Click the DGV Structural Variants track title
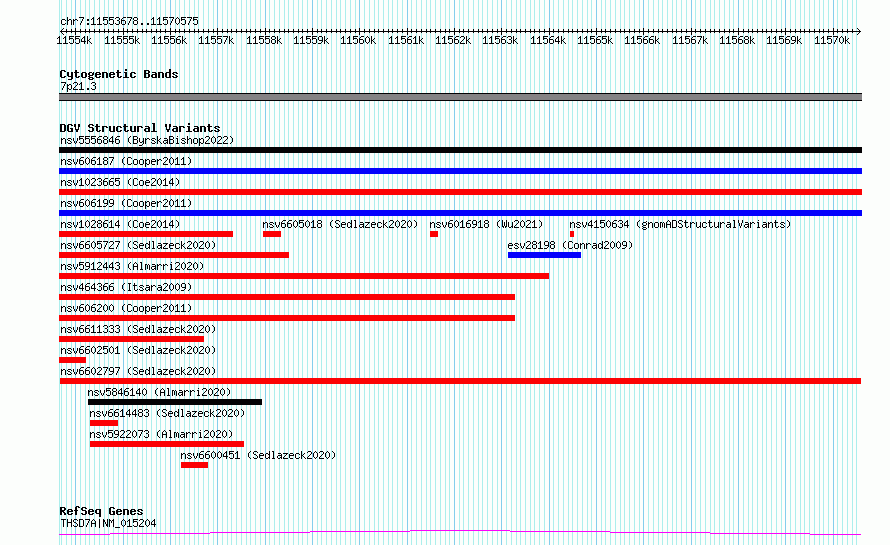The width and height of the screenshot is (890, 545). click(x=140, y=128)
